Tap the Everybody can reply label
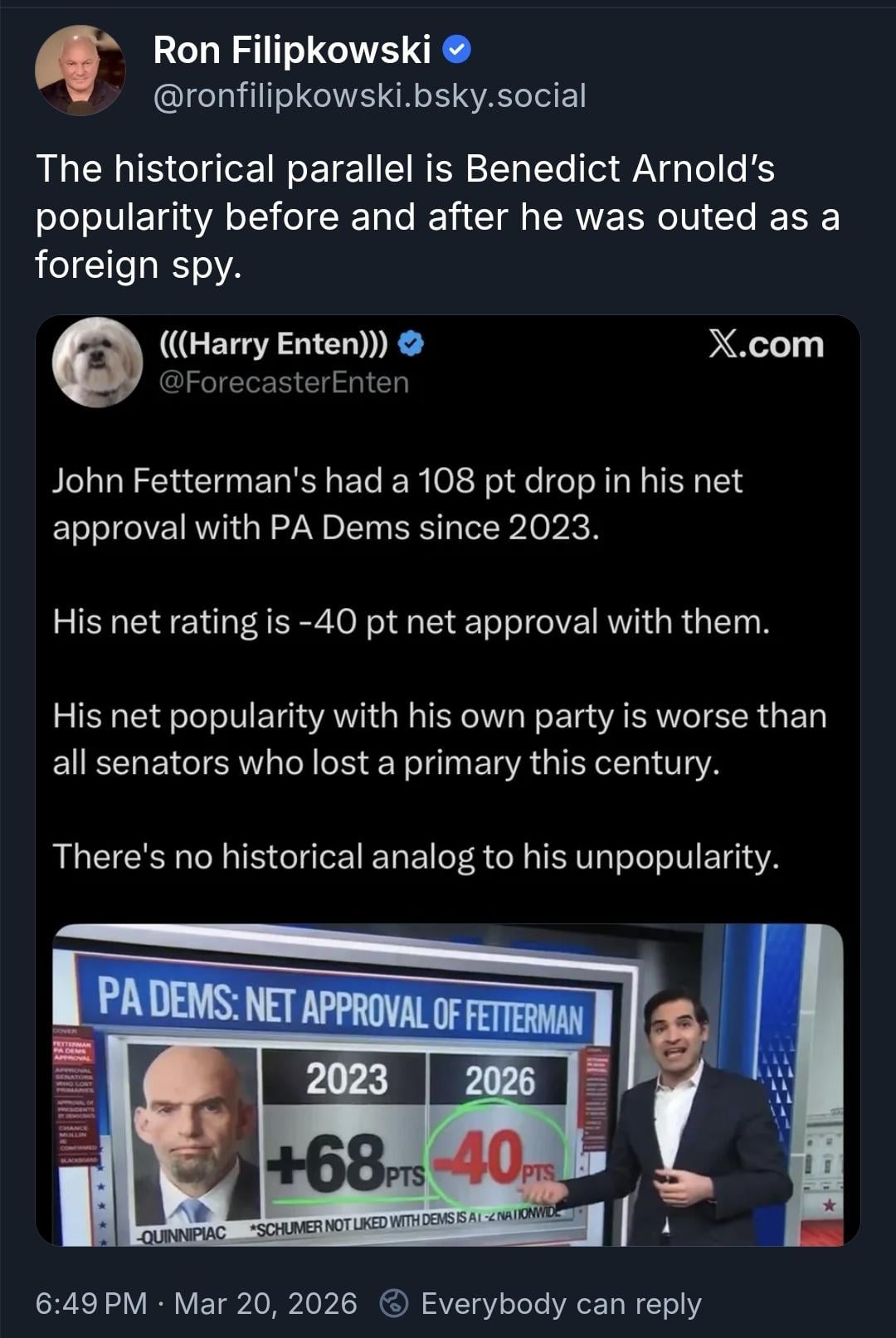The height and width of the screenshot is (1338, 896). pyautogui.click(x=561, y=1303)
